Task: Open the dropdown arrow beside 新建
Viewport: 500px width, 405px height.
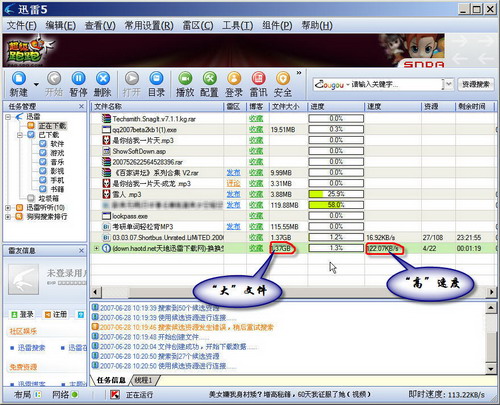Action: [x=36, y=84]
